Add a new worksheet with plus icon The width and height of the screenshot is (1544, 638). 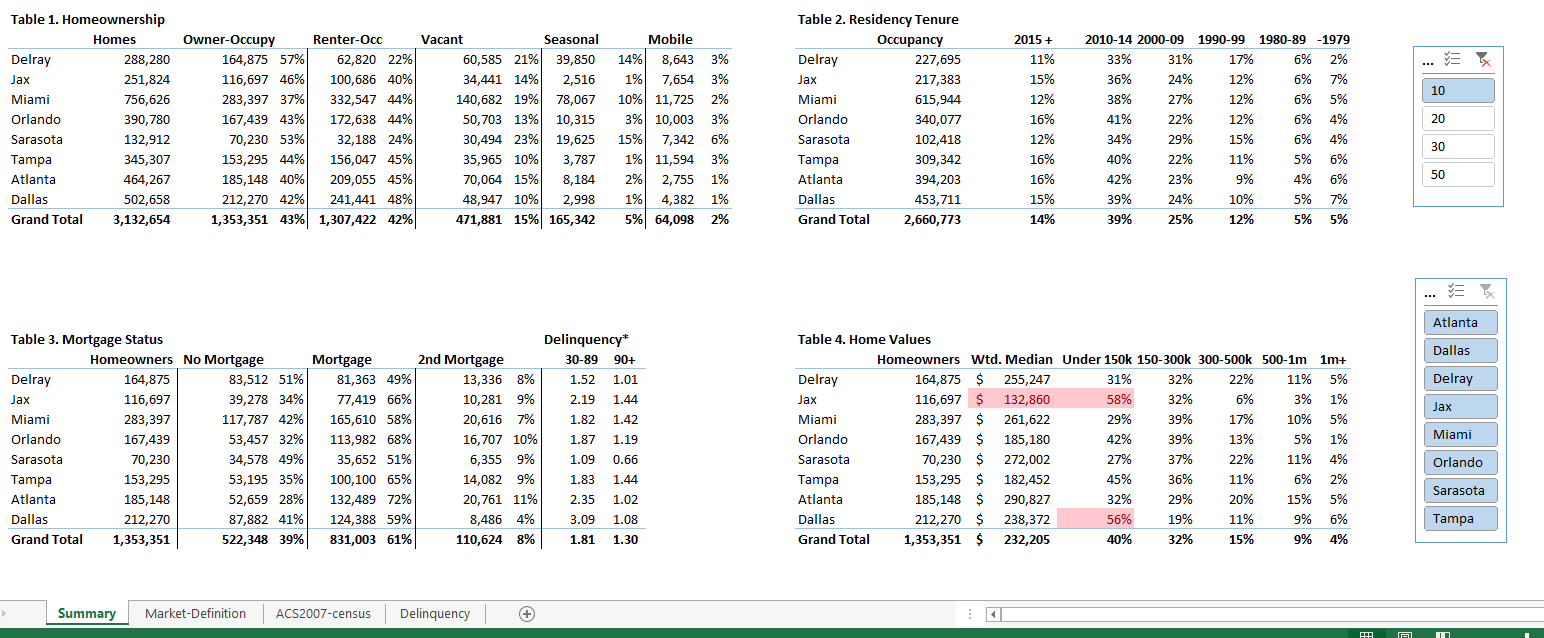[527, 613]
